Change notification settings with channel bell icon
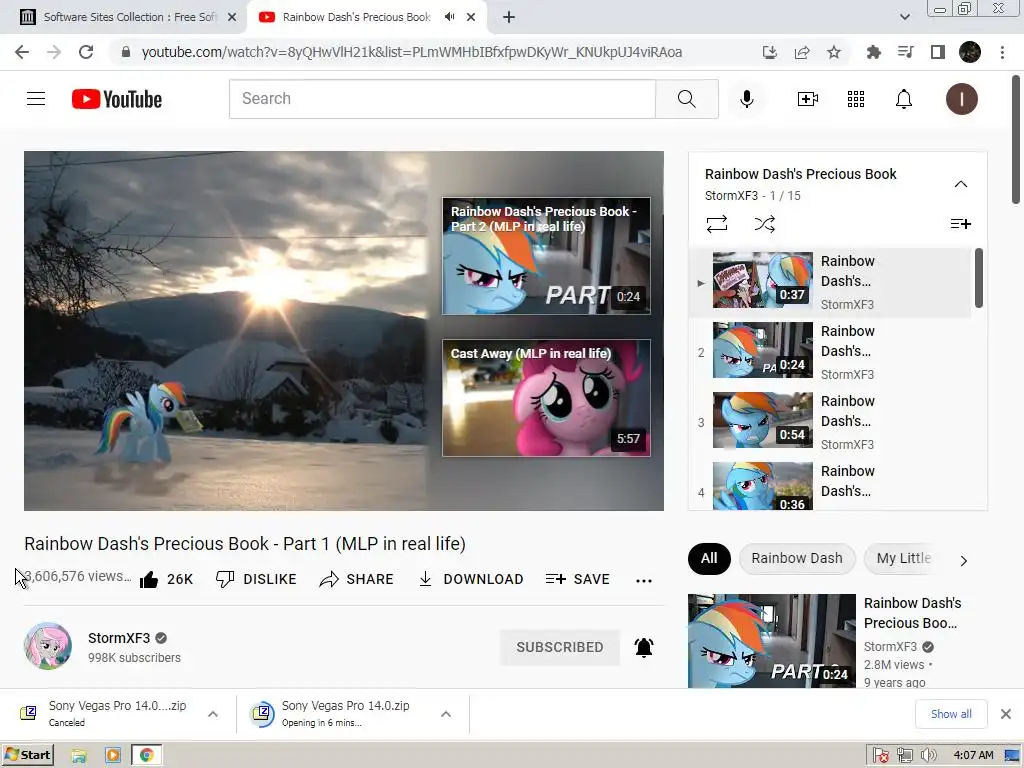The width and height of the screenshot is (1024, 768). pyautogui.click(x=643, y=647)
